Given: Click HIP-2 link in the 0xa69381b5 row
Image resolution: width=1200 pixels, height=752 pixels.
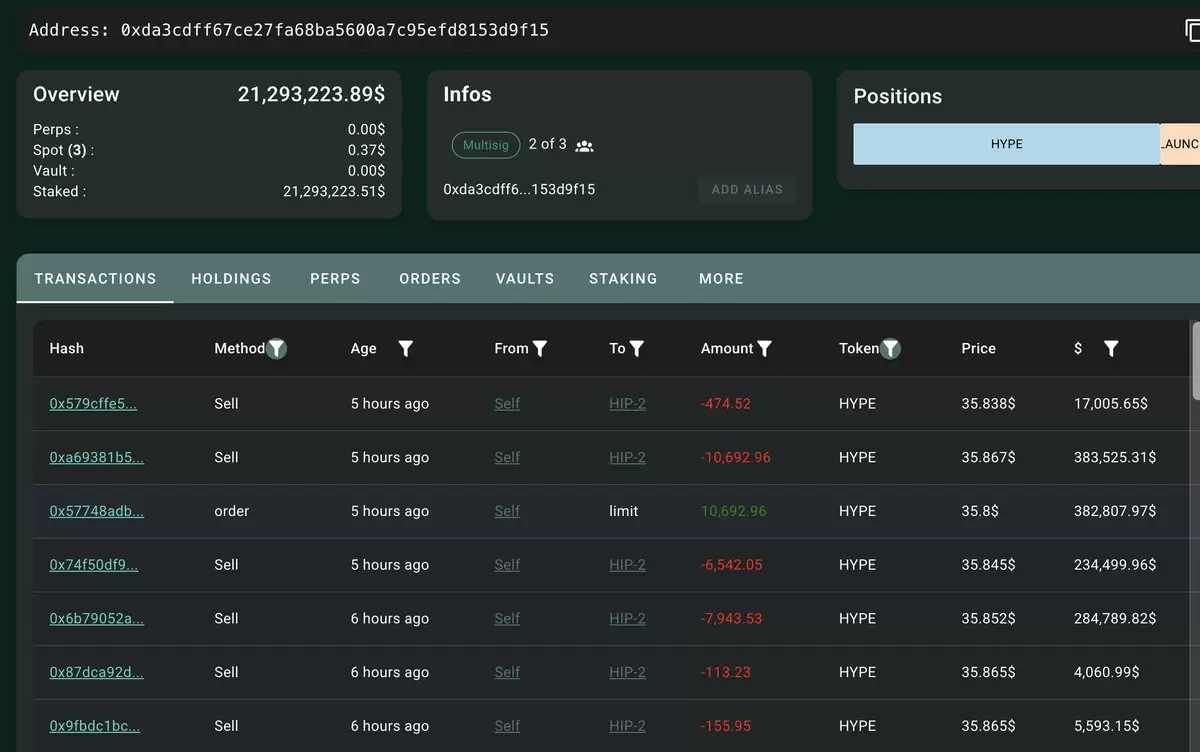Looking at the screenshot, I should click(x=627, y=458).
